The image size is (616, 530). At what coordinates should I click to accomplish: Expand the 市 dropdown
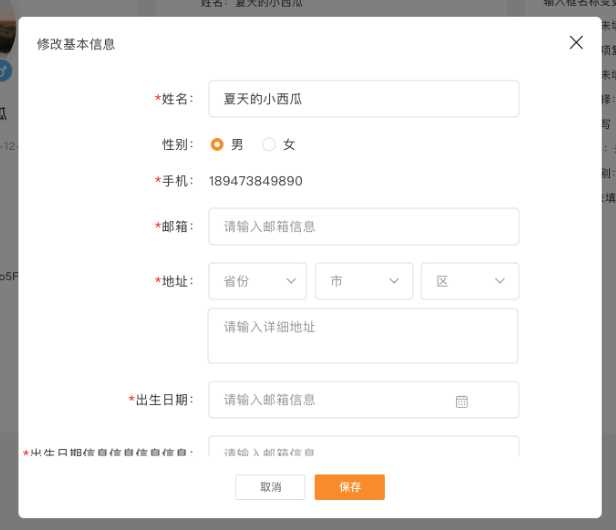(x=364, y=281)
